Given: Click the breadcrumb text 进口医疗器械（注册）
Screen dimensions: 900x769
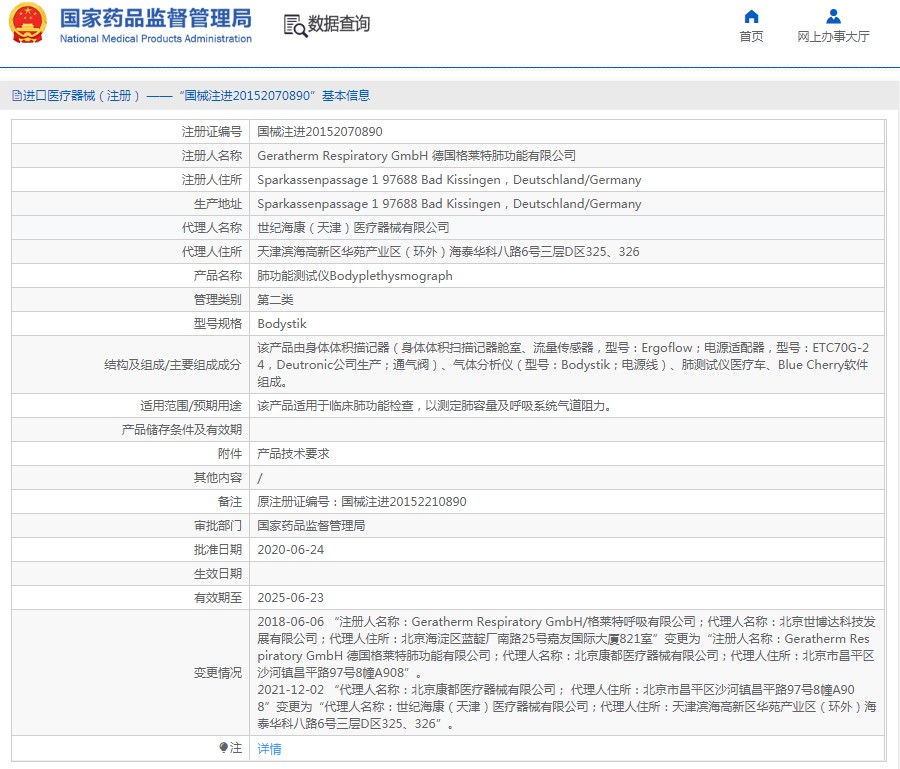Looking at the screenshot, I should pyautogui.click(x=82, y=96).
